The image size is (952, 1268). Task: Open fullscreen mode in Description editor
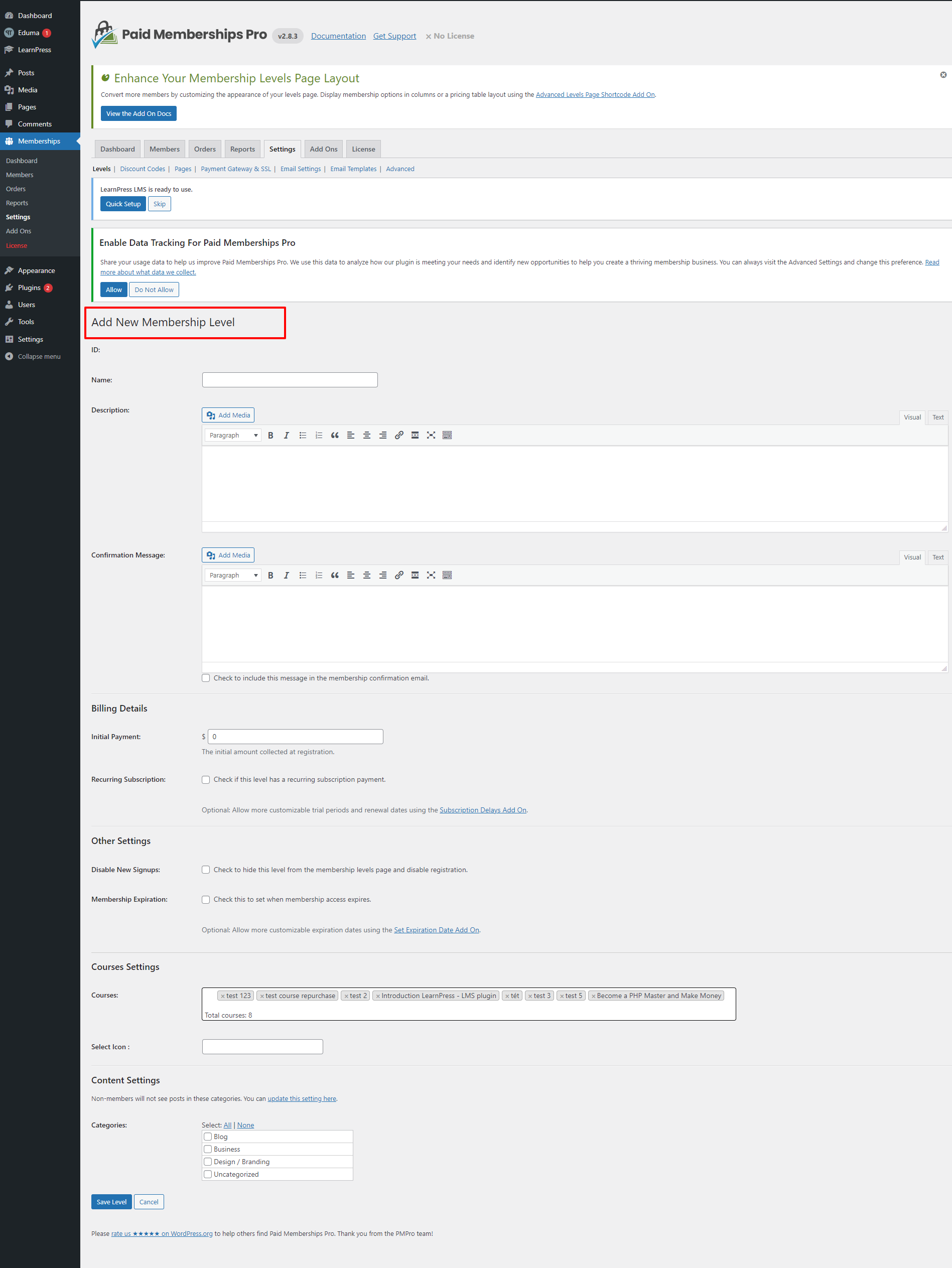(431, 435)
